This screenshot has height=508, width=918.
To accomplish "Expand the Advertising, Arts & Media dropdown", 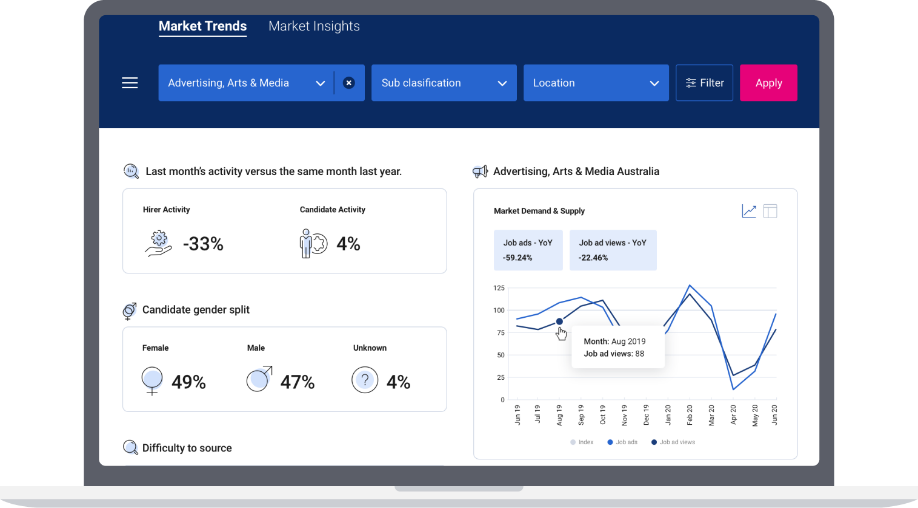I will (x=320, y=83).
